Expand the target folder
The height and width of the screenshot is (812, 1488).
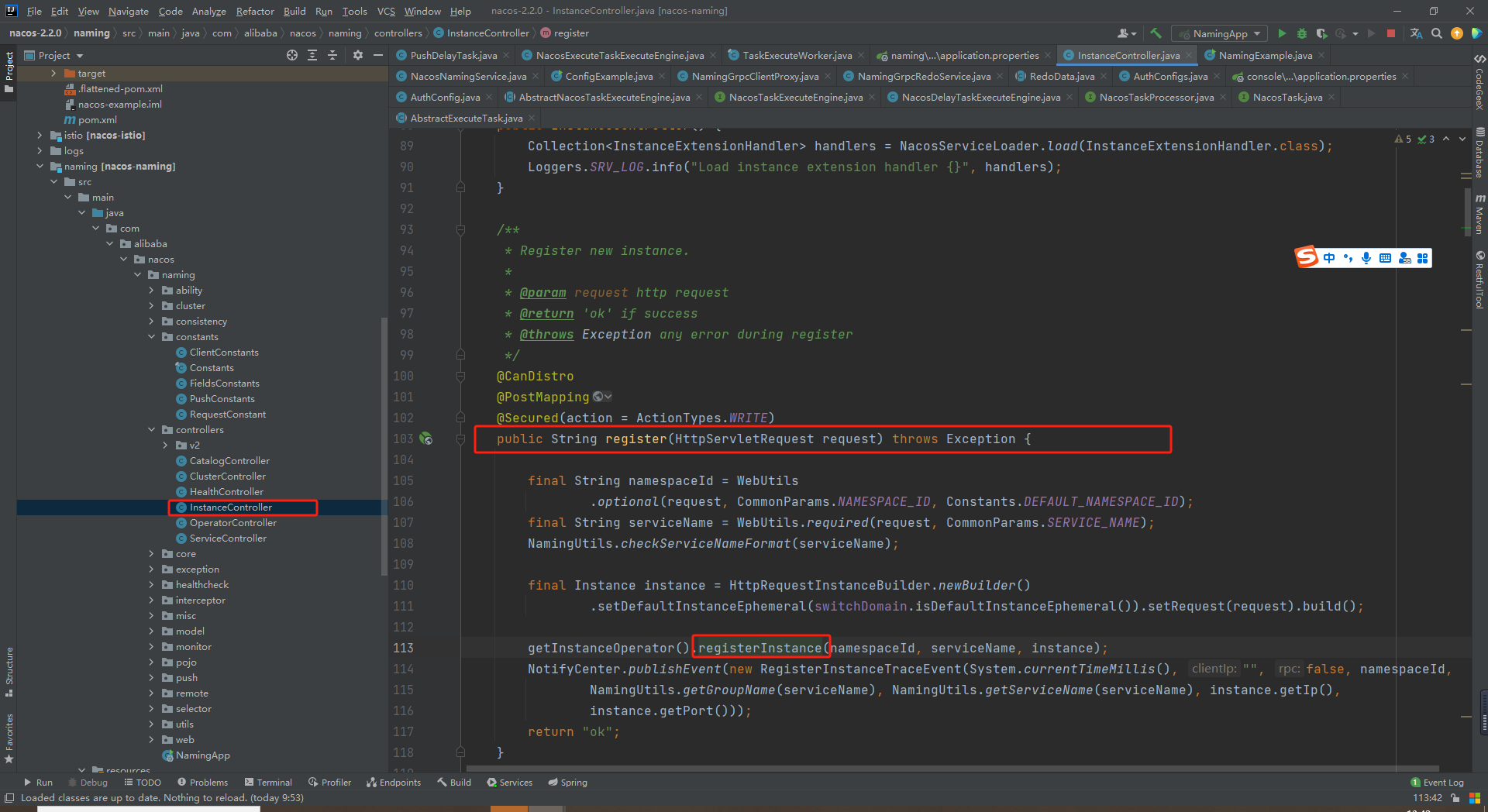click(53, 74)
